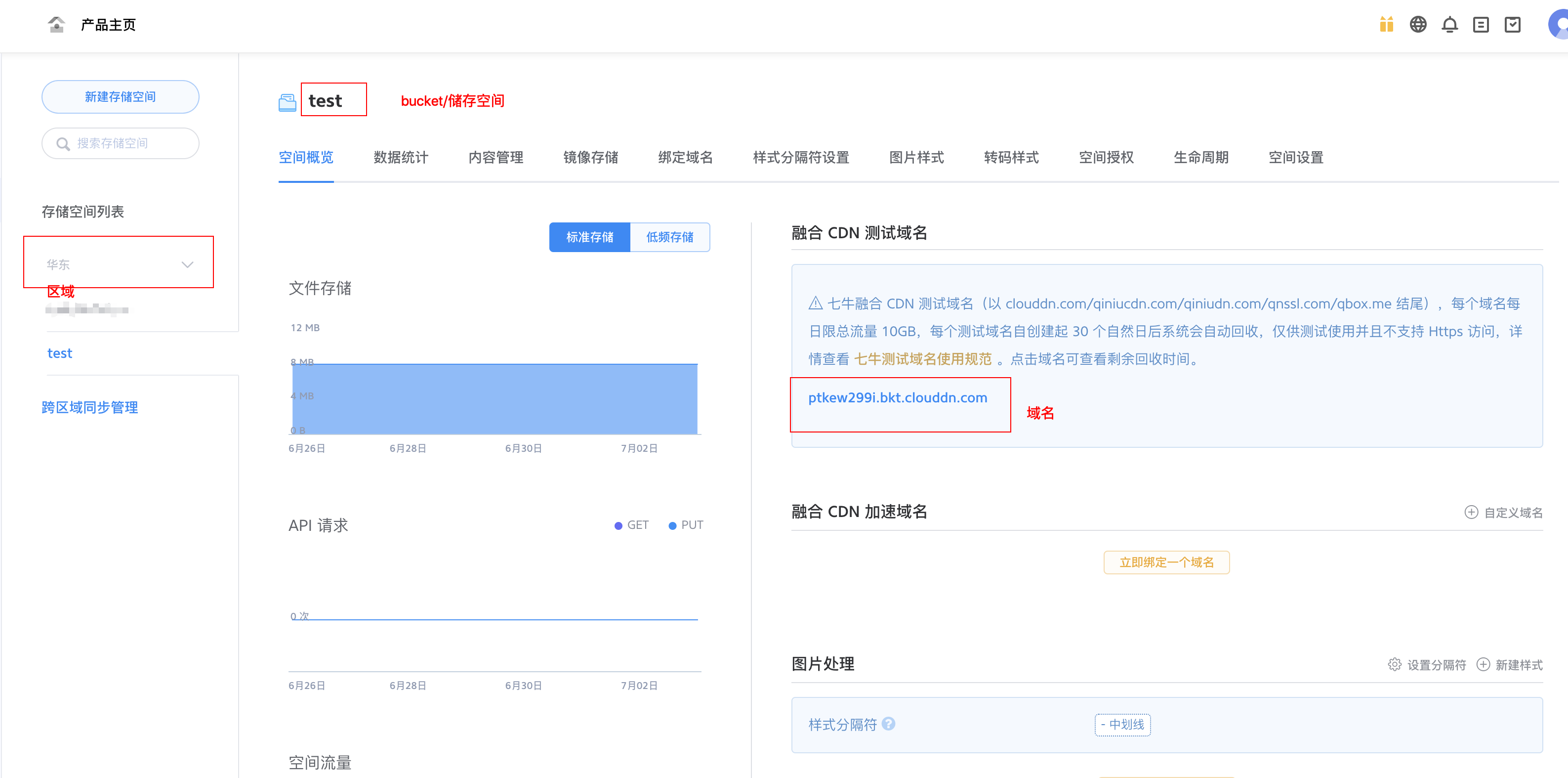This screenshot has width=1568, height=778.
Task: Click the 融合 CDN 加速域名 heading
Action: (x=860, y=512)
